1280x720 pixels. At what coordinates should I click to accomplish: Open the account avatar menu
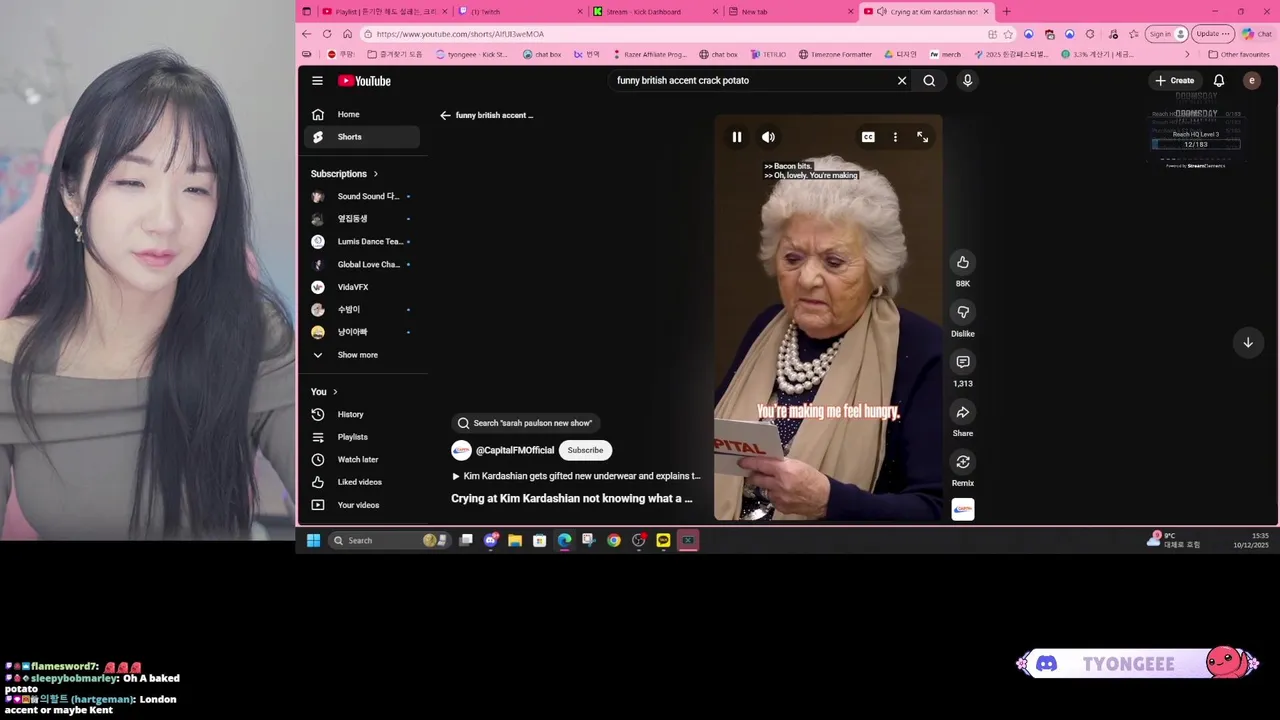[1252, 81]
